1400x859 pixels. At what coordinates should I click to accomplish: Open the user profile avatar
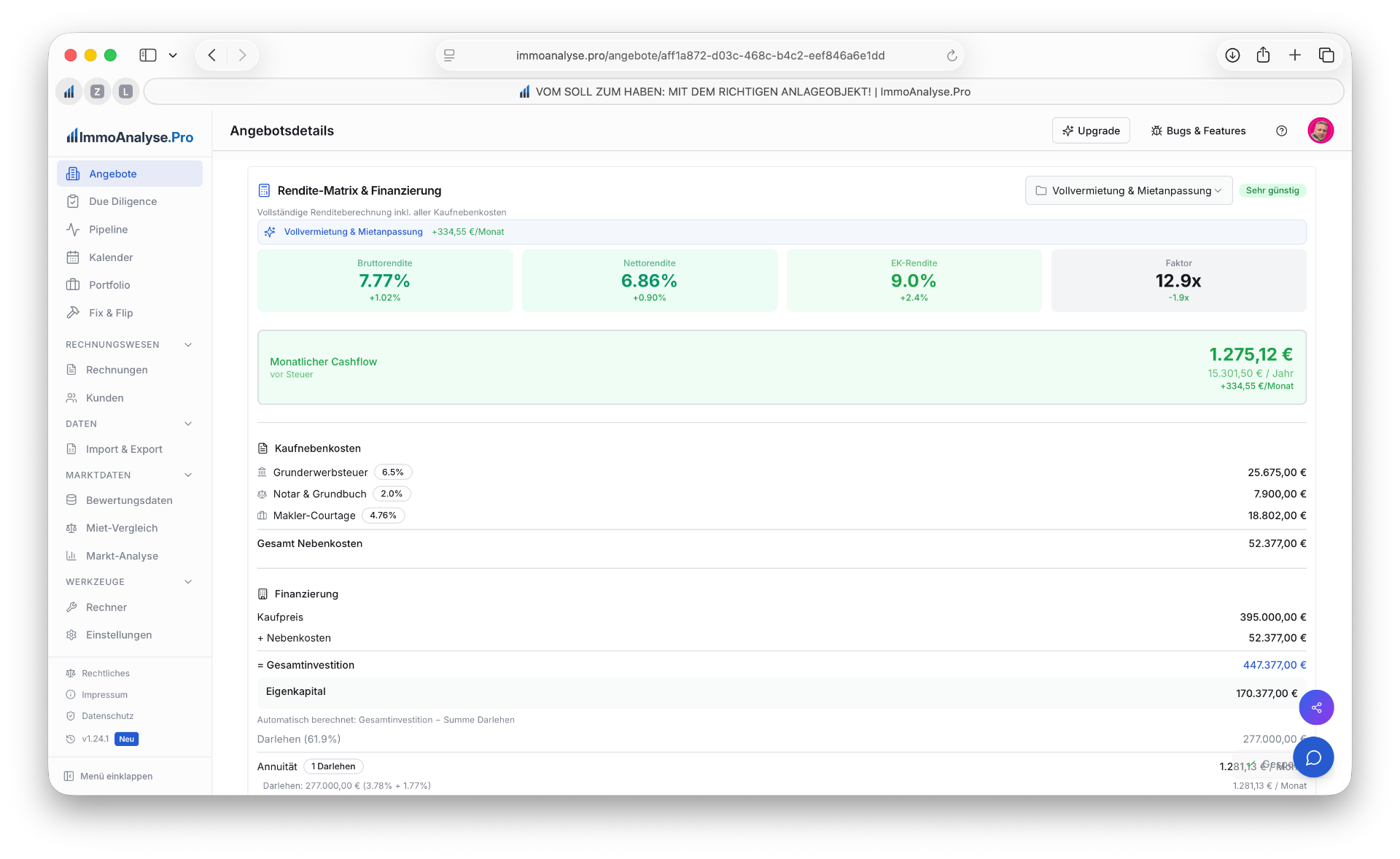click(1320, 131)
